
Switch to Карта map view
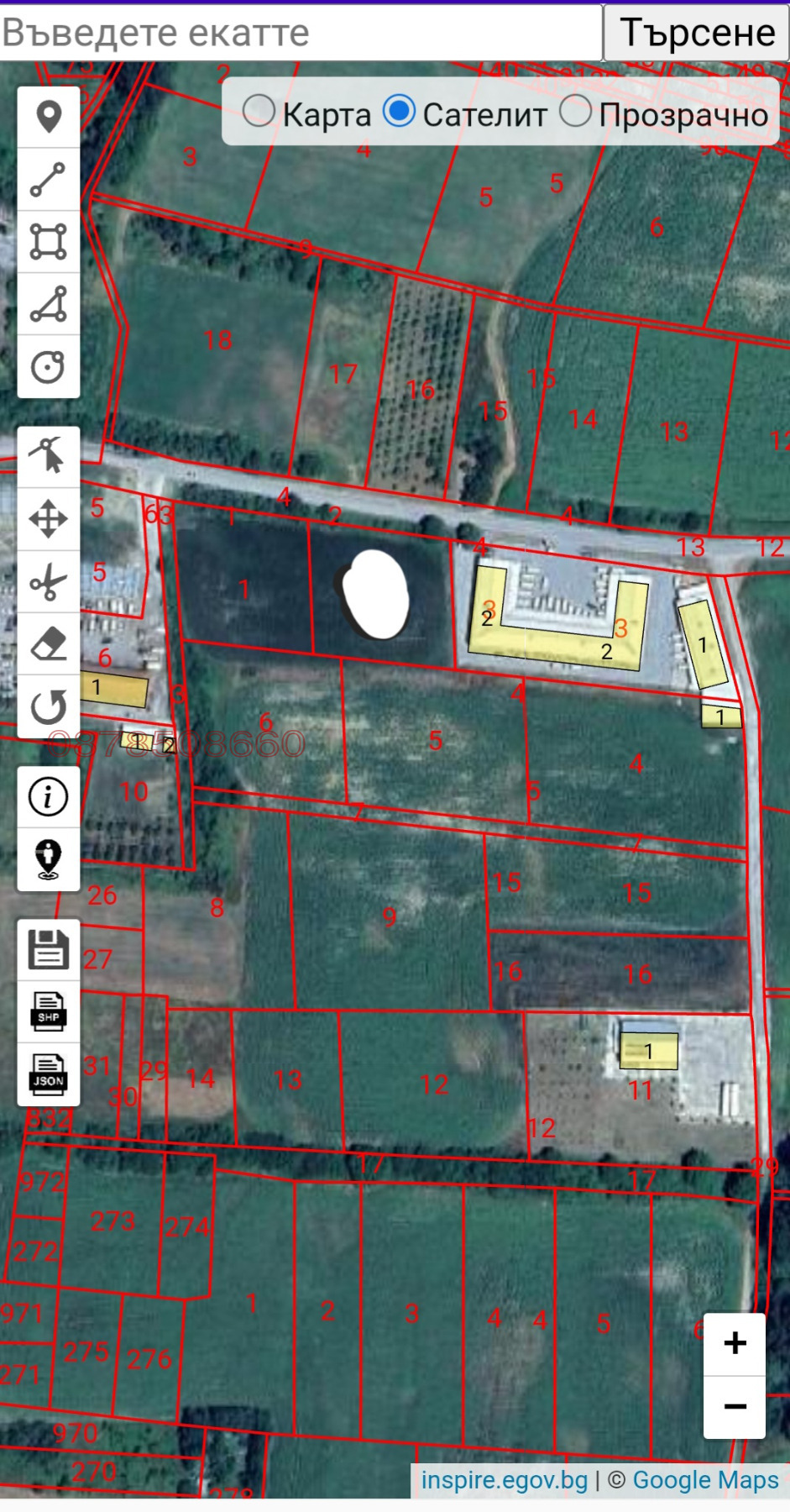tap(259, 111)
